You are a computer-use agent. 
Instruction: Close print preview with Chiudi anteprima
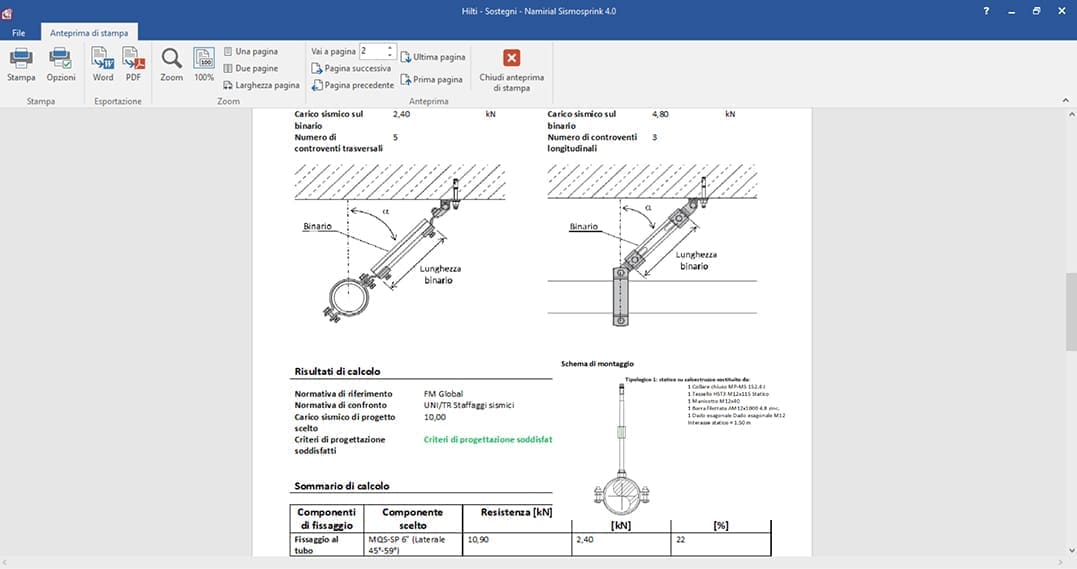coord(511,69)
